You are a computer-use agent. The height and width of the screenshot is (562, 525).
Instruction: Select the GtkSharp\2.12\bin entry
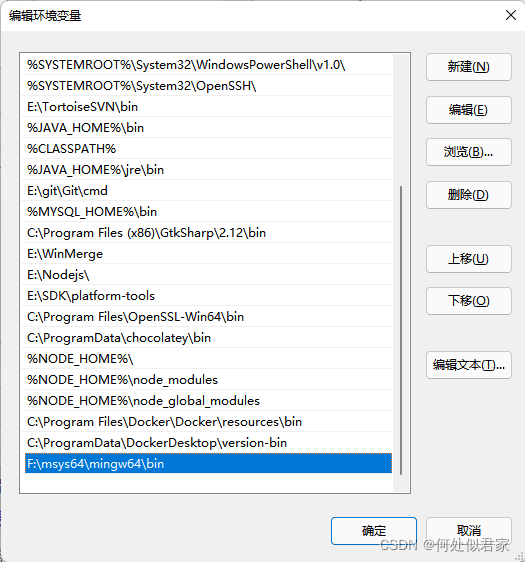(x=207, y=233)
